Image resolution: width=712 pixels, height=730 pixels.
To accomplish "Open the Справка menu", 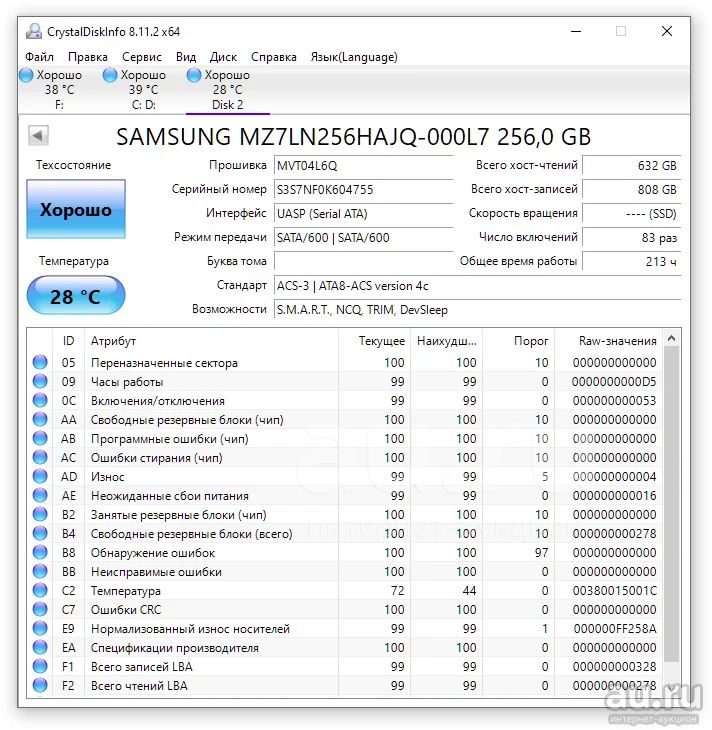I will (274, 57).
